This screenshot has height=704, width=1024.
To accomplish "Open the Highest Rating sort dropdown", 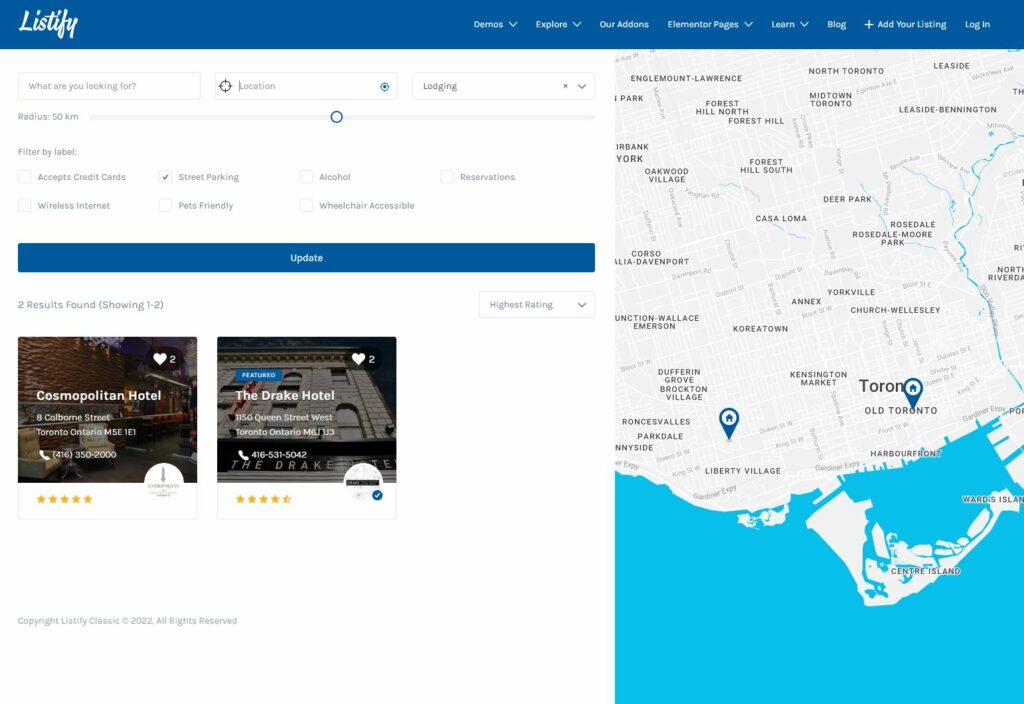I will pos(537,305).
